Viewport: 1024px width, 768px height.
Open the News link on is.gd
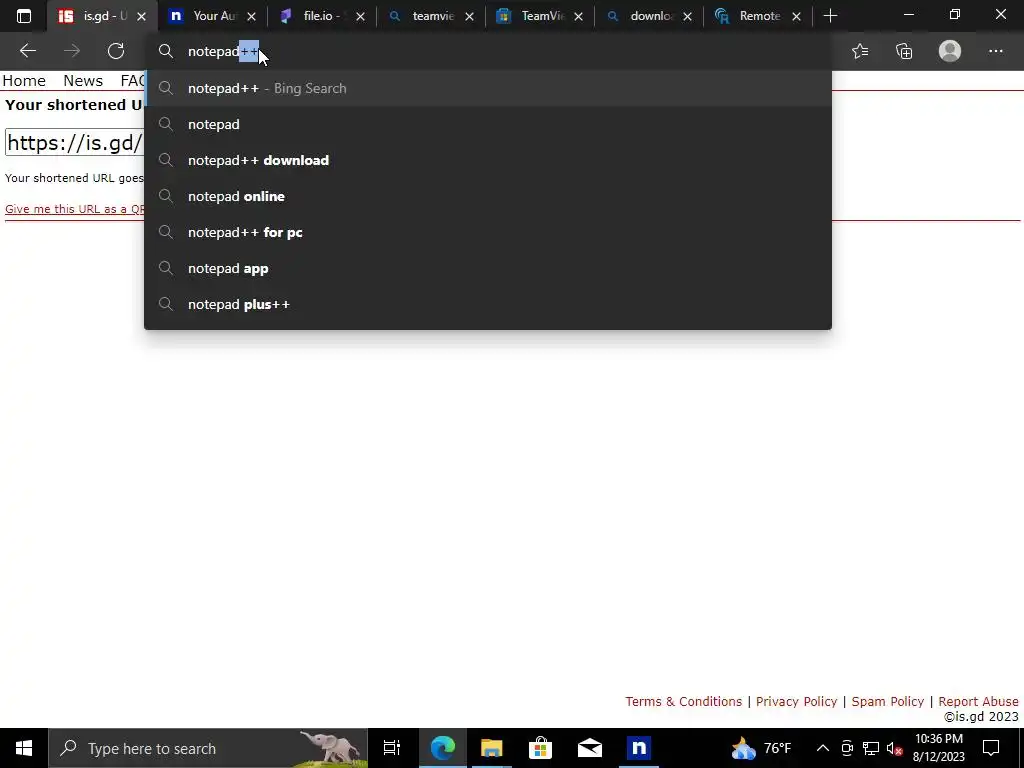(x=83, y=80)
